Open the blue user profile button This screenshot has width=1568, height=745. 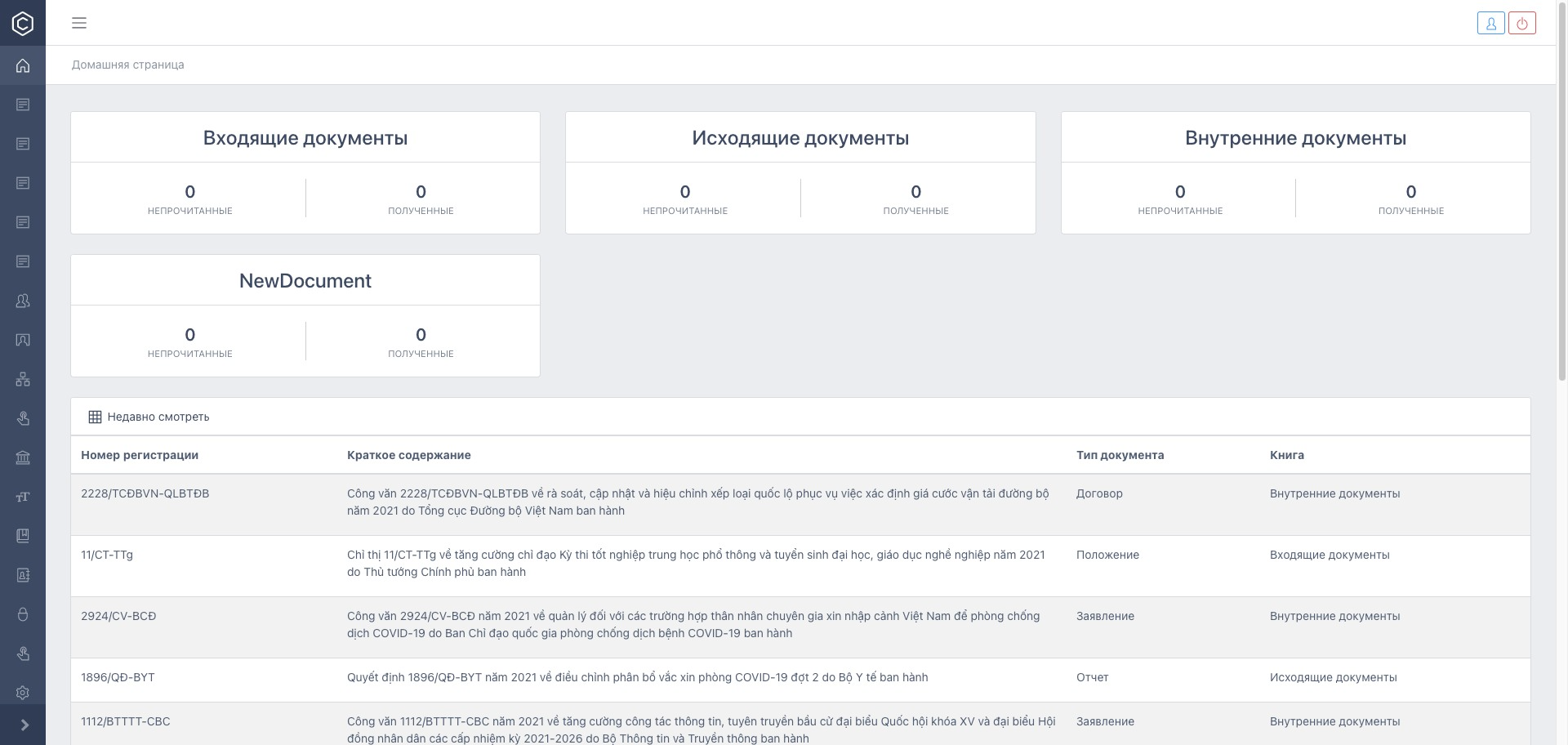[x=1490, y=23]
